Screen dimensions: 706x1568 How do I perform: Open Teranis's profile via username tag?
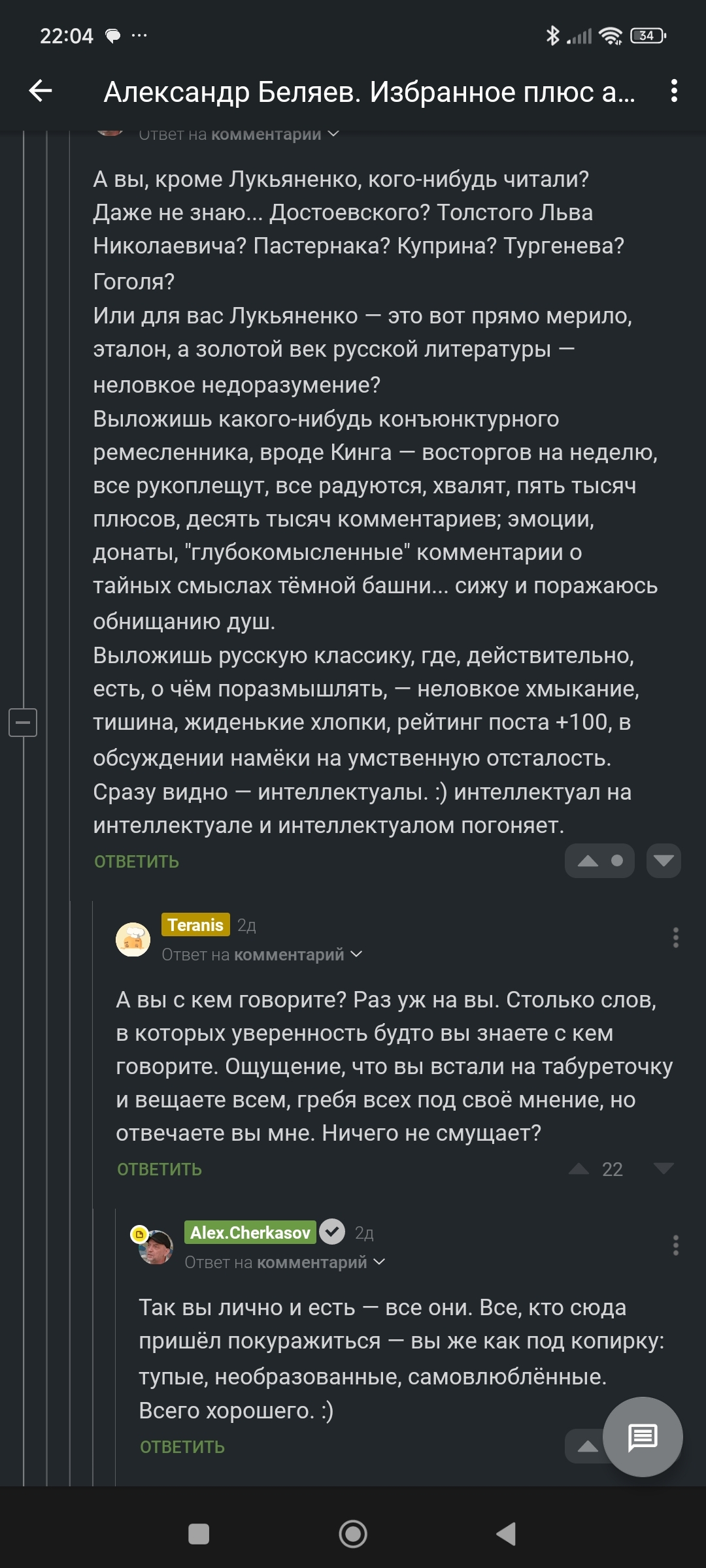click(195, 924)
